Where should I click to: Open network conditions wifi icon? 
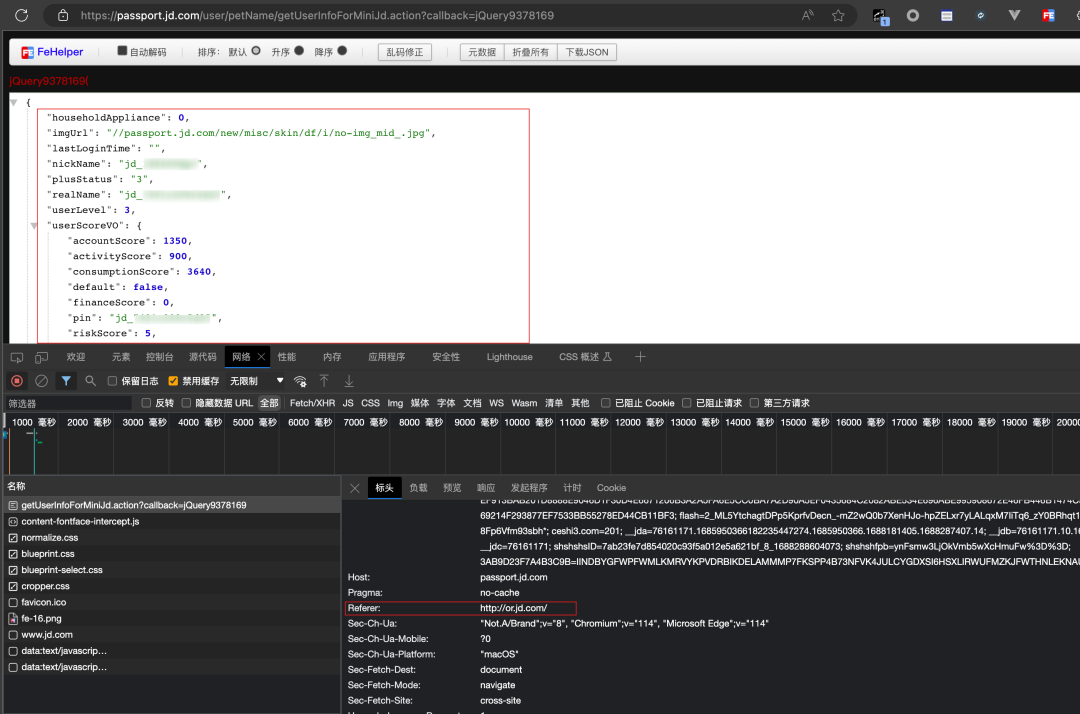pos(300,381)
